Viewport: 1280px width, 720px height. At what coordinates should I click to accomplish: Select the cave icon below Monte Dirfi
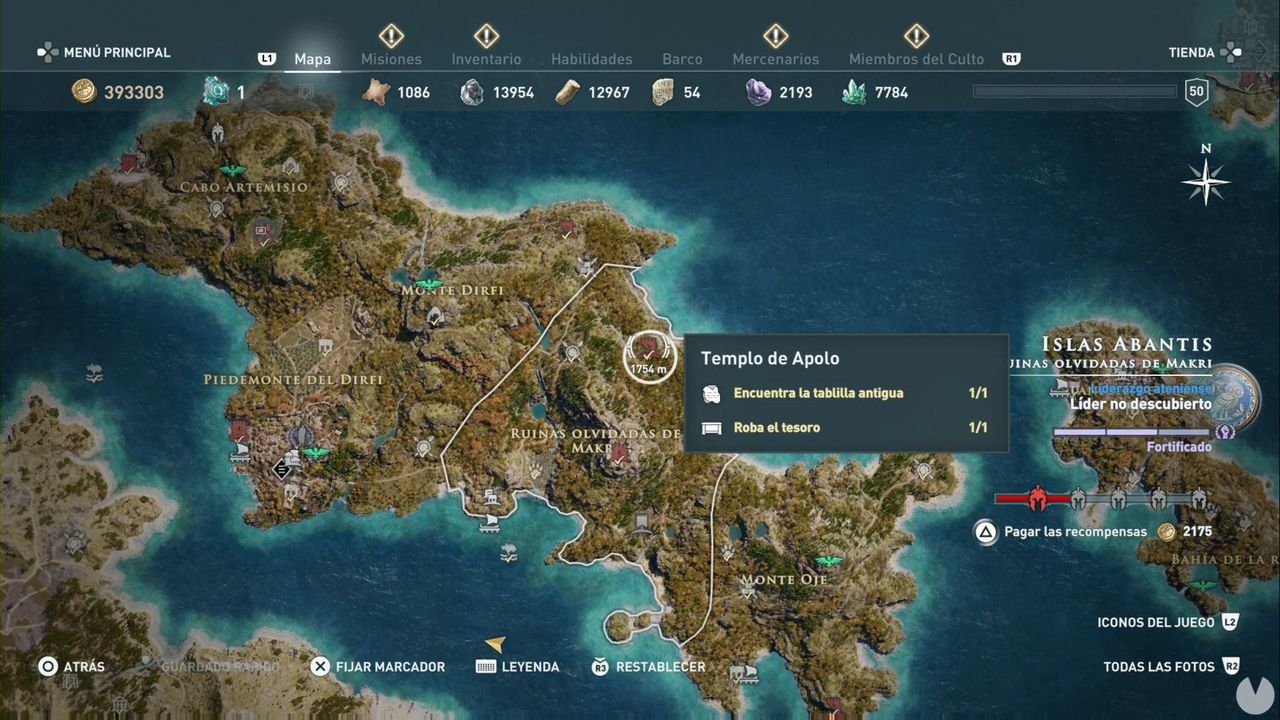click(x=435, y=316)
